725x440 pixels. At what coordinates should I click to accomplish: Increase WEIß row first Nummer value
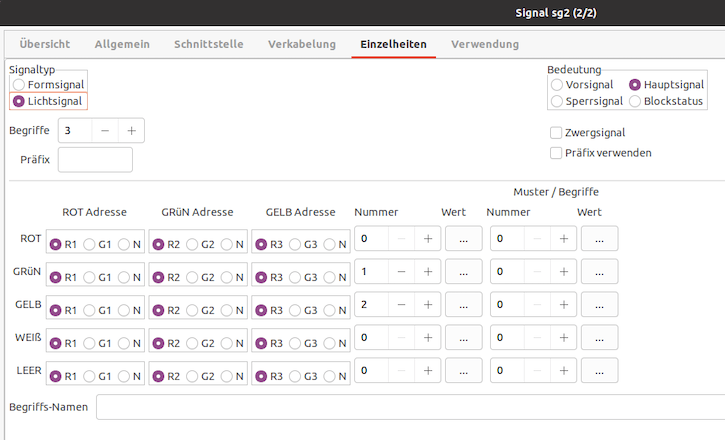coord(427,338)
